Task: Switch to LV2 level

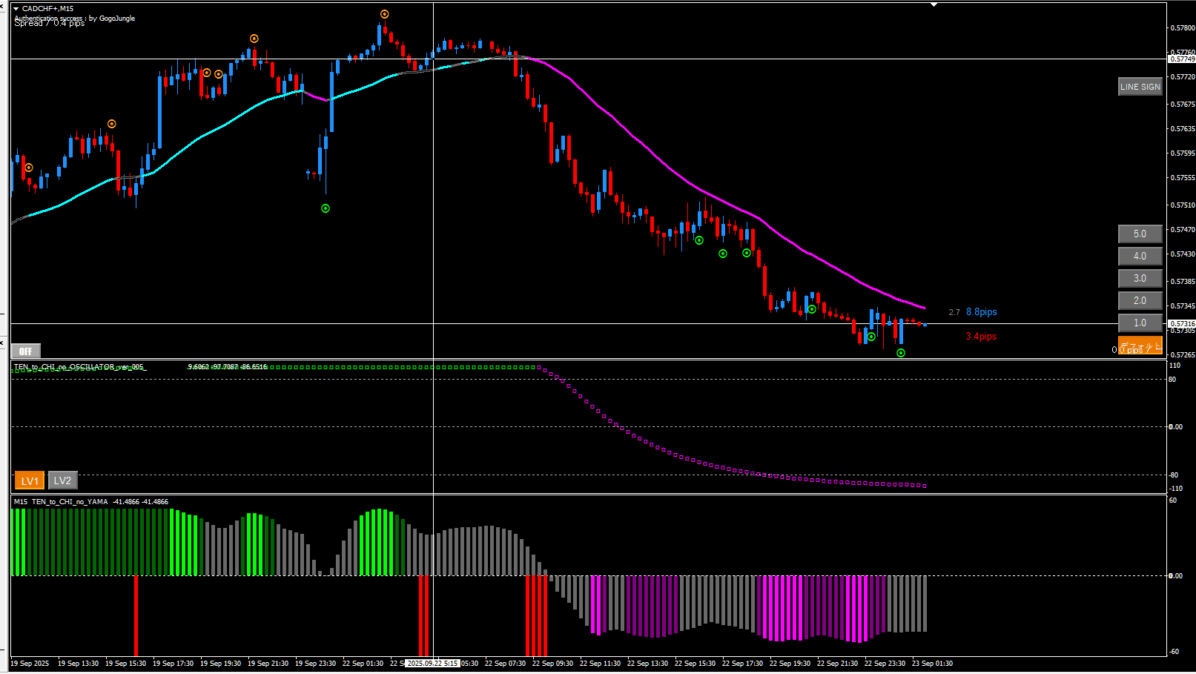Action: coord(63,481)
